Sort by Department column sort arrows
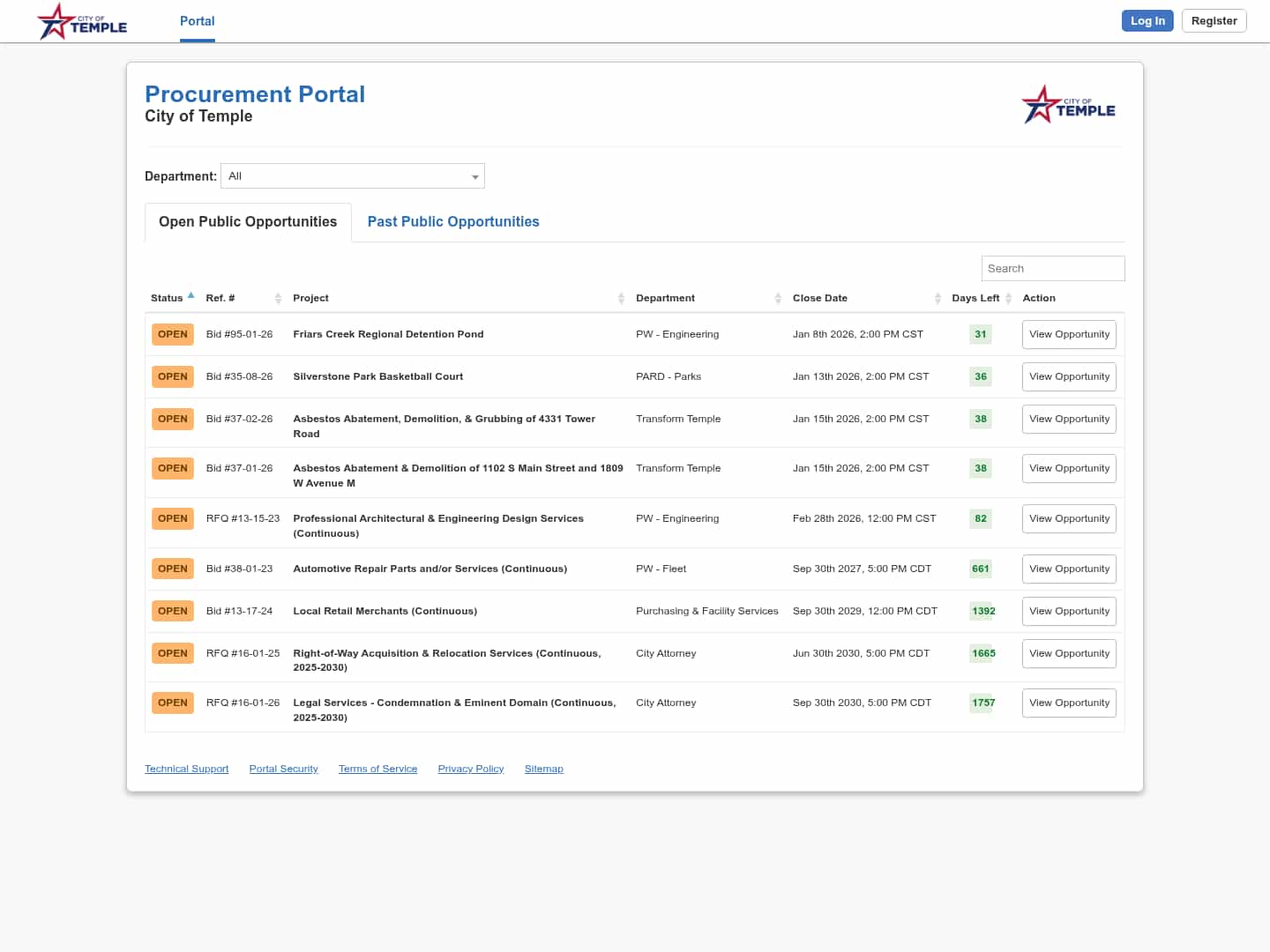The width and height of the screenshot is (1270, 952). point(778,299)
